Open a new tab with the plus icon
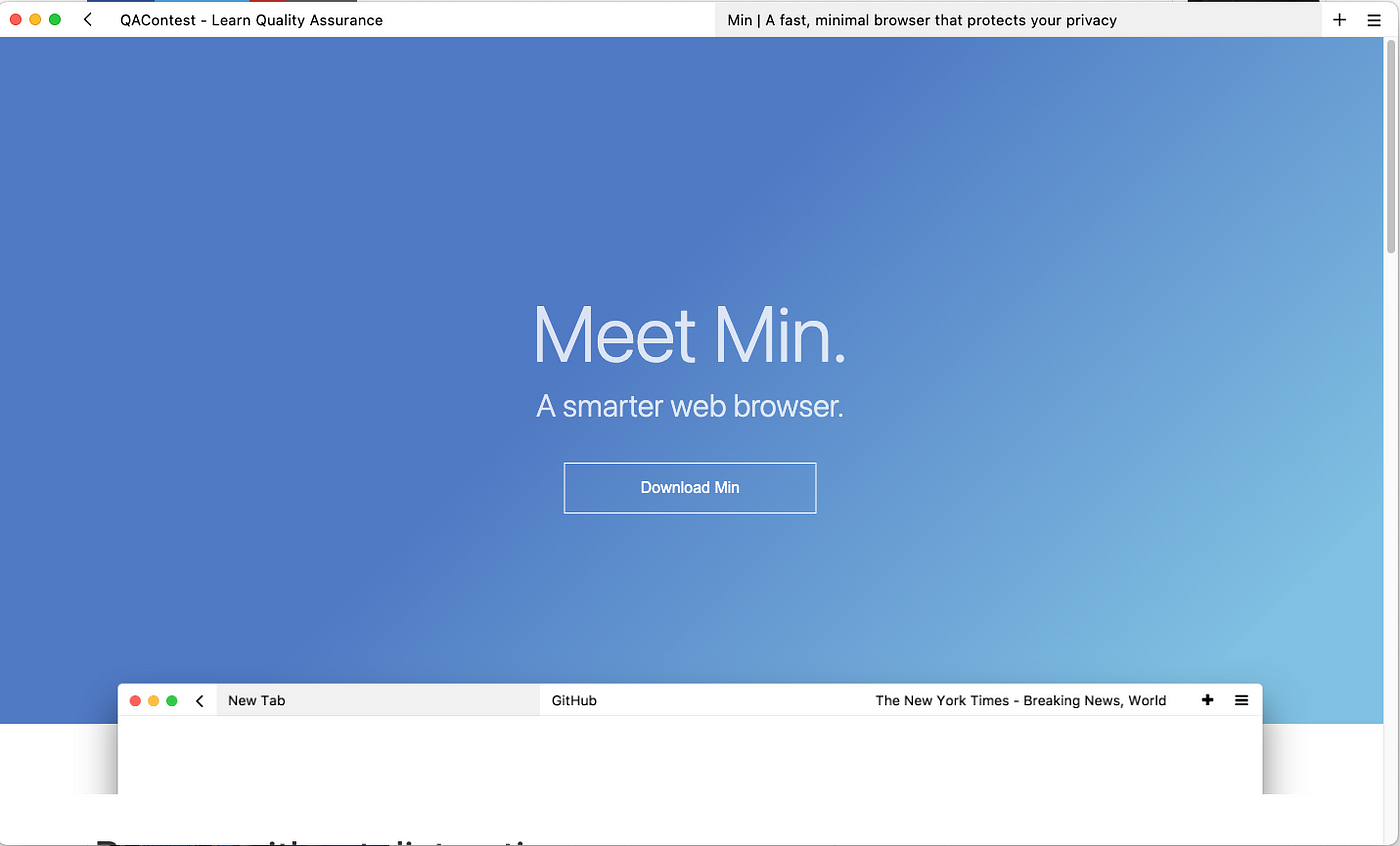Image resolution: width=1400 pixels, height=846 pixels. click(1340, 20)
